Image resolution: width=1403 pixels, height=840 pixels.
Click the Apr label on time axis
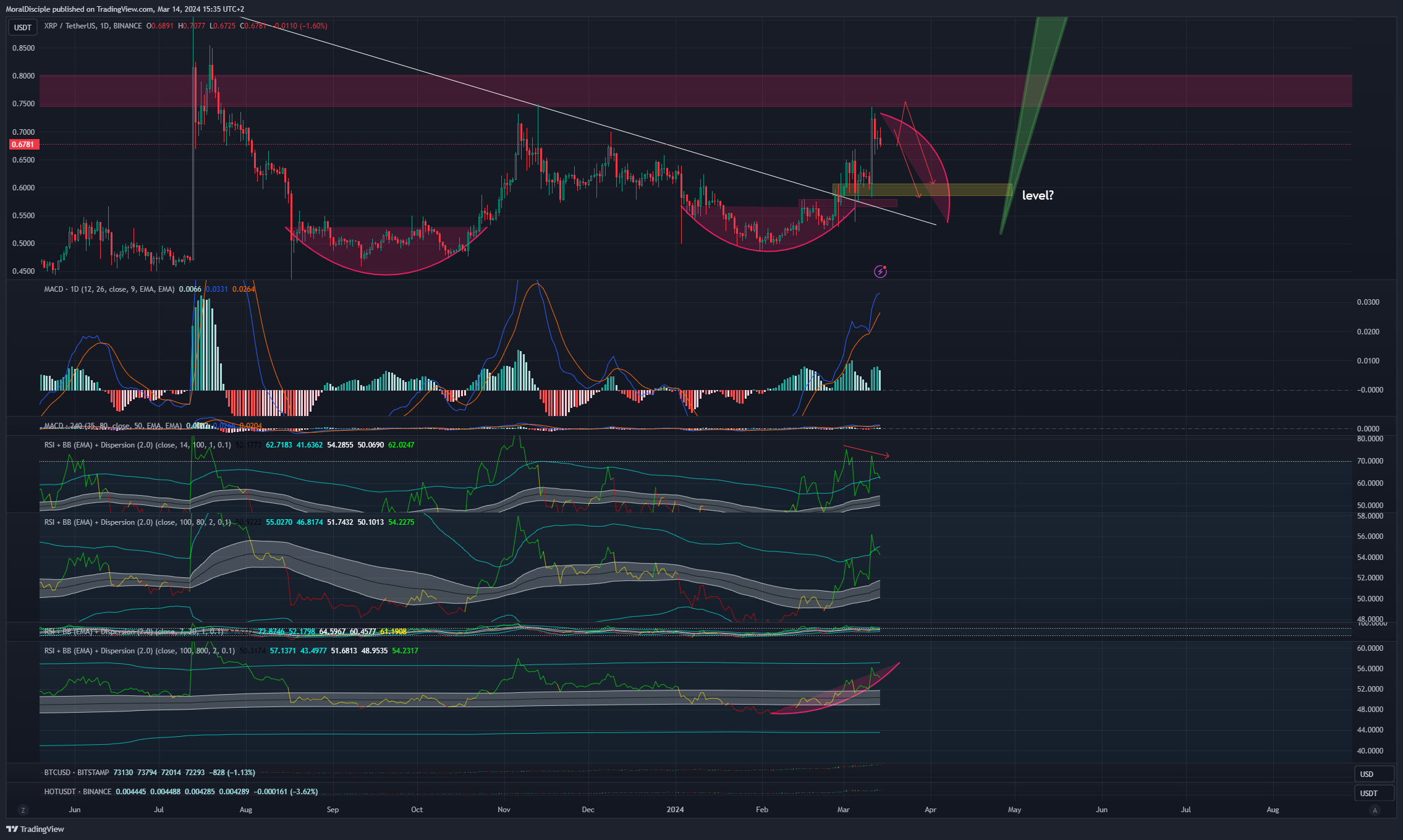[931, 810]
